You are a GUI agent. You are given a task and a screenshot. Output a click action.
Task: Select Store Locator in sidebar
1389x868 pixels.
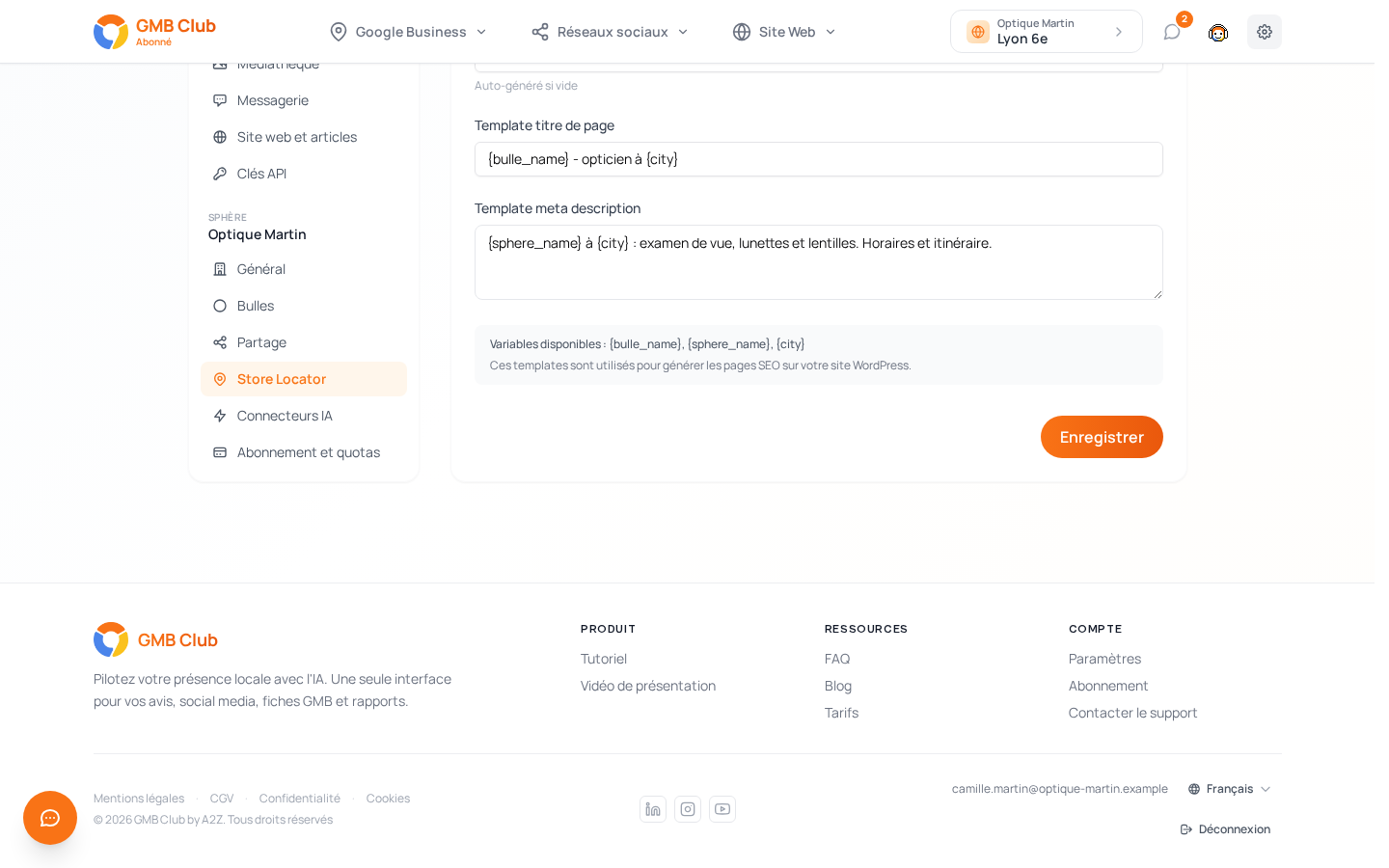(304, 379)
